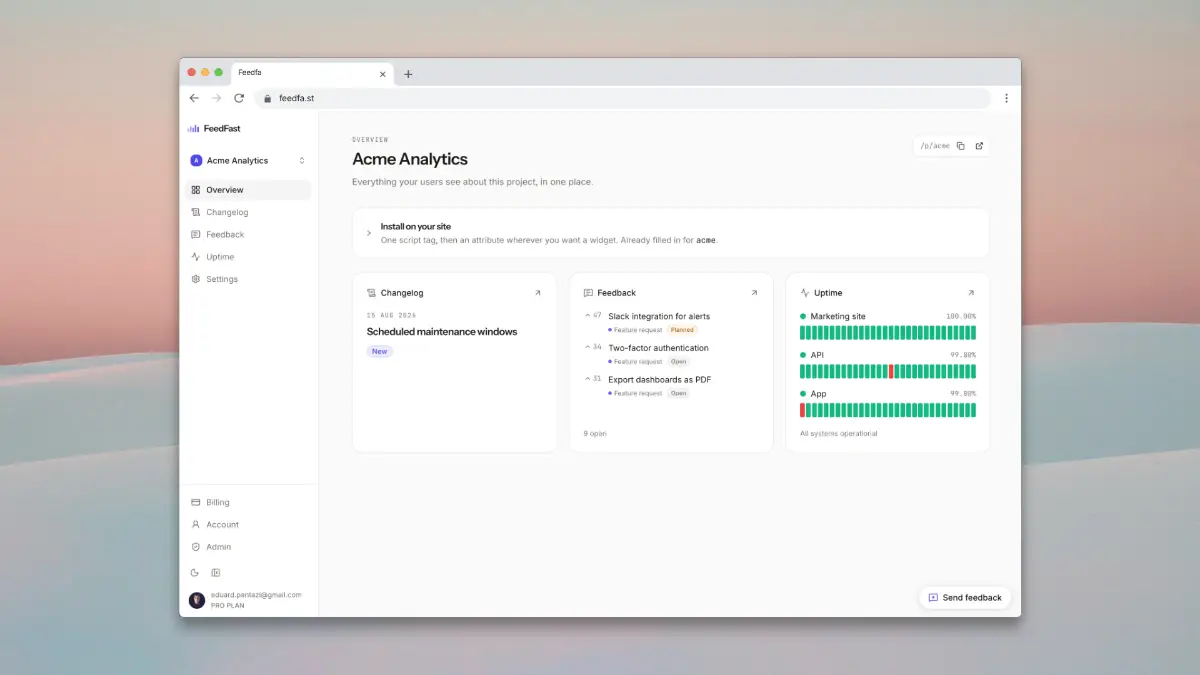This screenshot has width=1200, height=675.
Task: Click All systems operational status
Action: [838, 434]
